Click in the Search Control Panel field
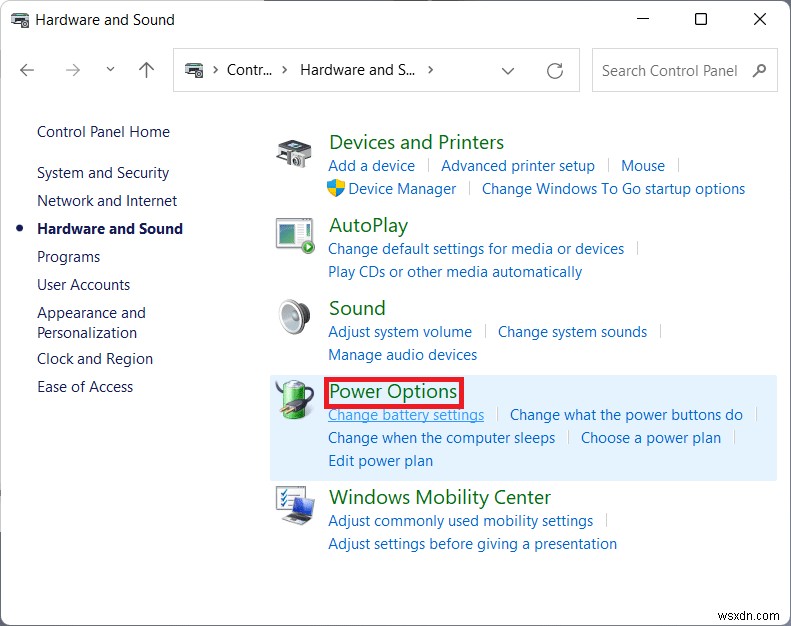The width and height of the screenshot is (791, 626). (x=672, y=71)
